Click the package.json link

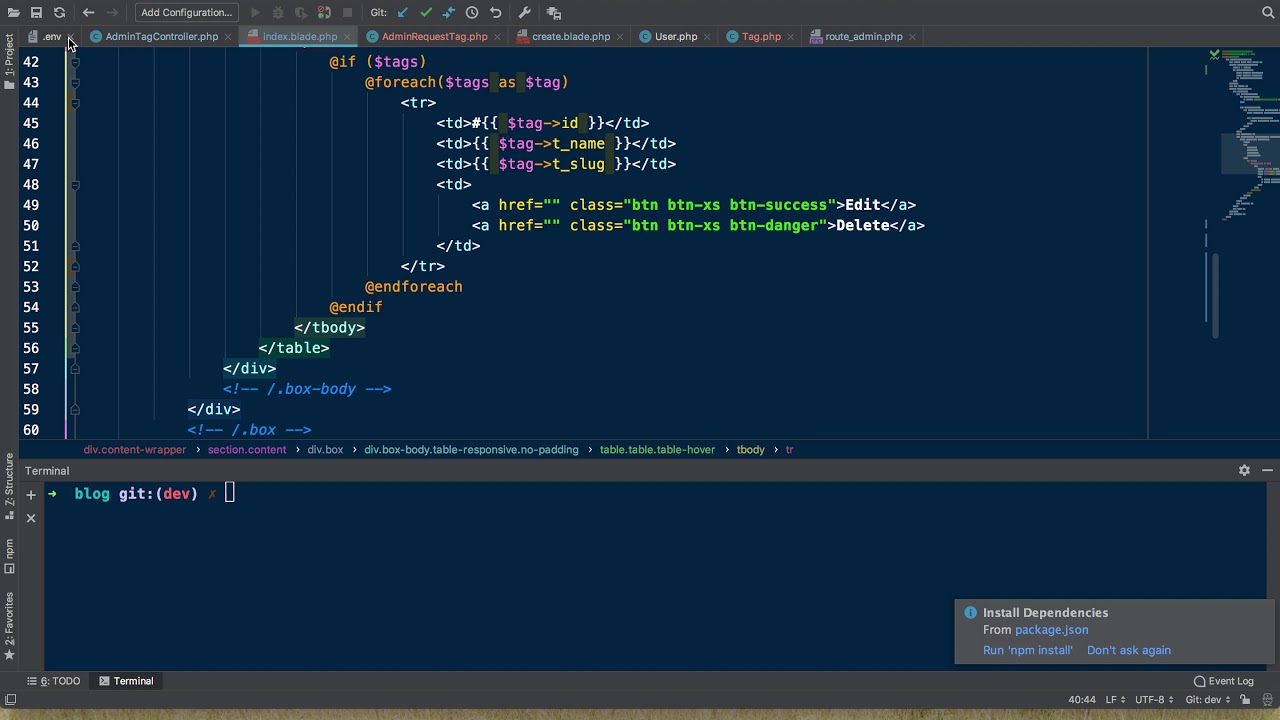click(1051, 630)
